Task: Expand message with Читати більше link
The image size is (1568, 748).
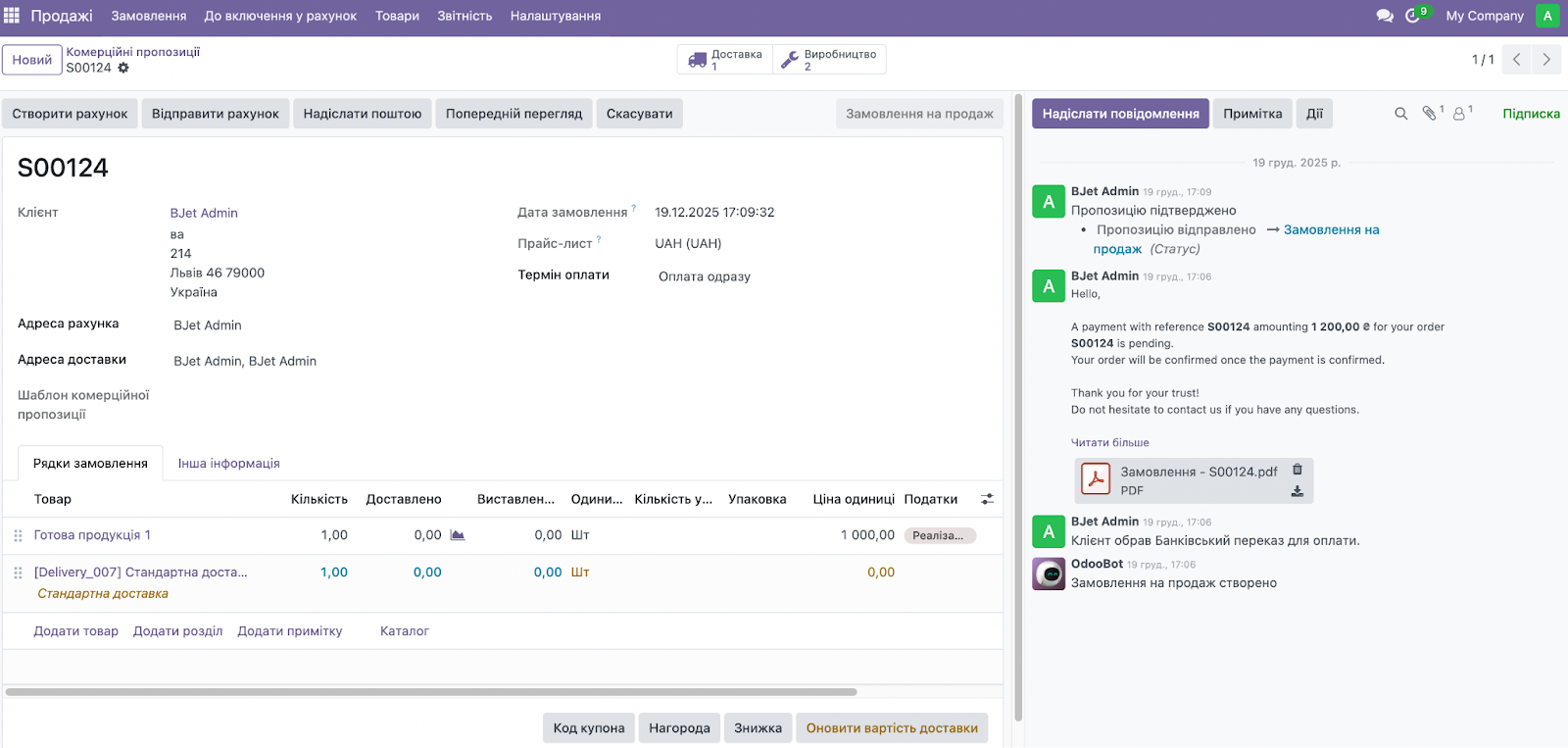Action: pyautogui.click(x=1109, y=443)
